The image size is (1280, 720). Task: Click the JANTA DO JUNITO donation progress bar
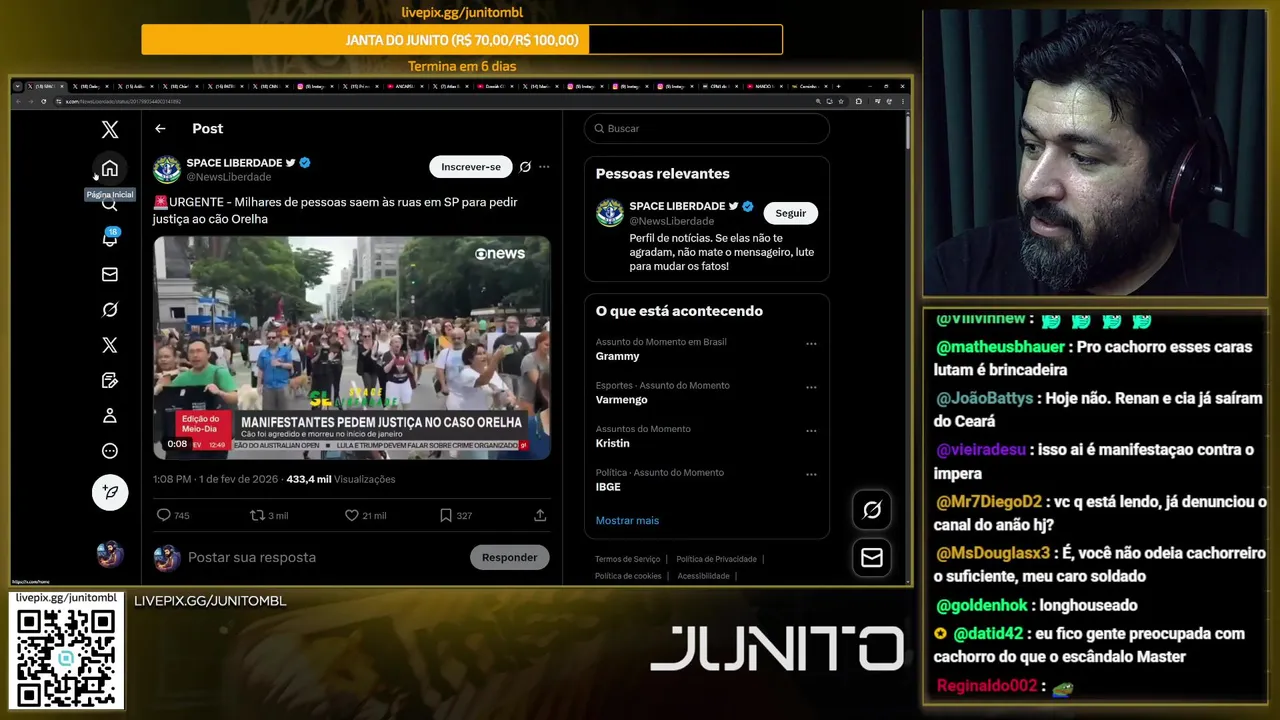(x=462, y=40)
